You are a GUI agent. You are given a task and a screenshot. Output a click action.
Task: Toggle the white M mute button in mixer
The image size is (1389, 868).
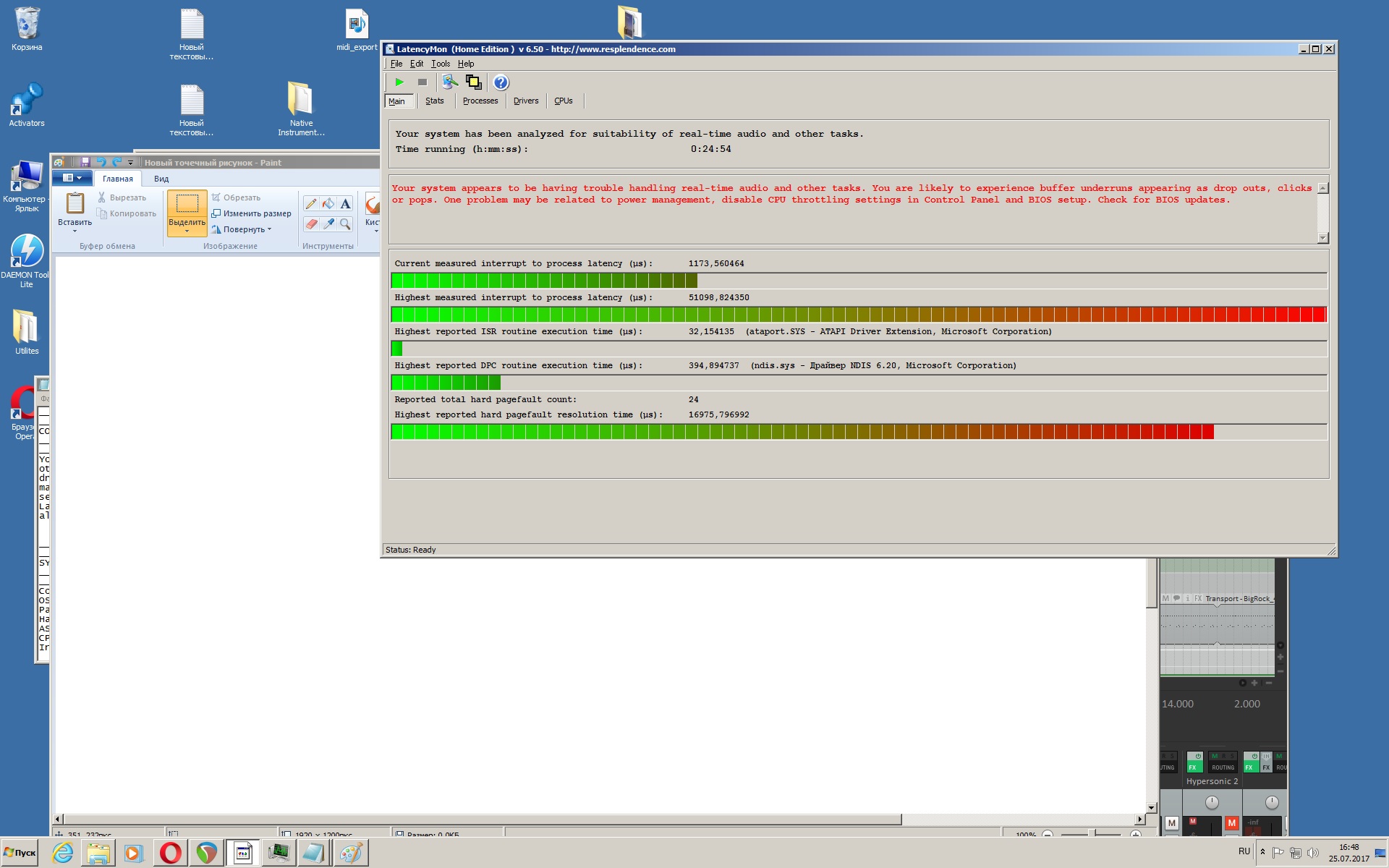pos(1172,823)
